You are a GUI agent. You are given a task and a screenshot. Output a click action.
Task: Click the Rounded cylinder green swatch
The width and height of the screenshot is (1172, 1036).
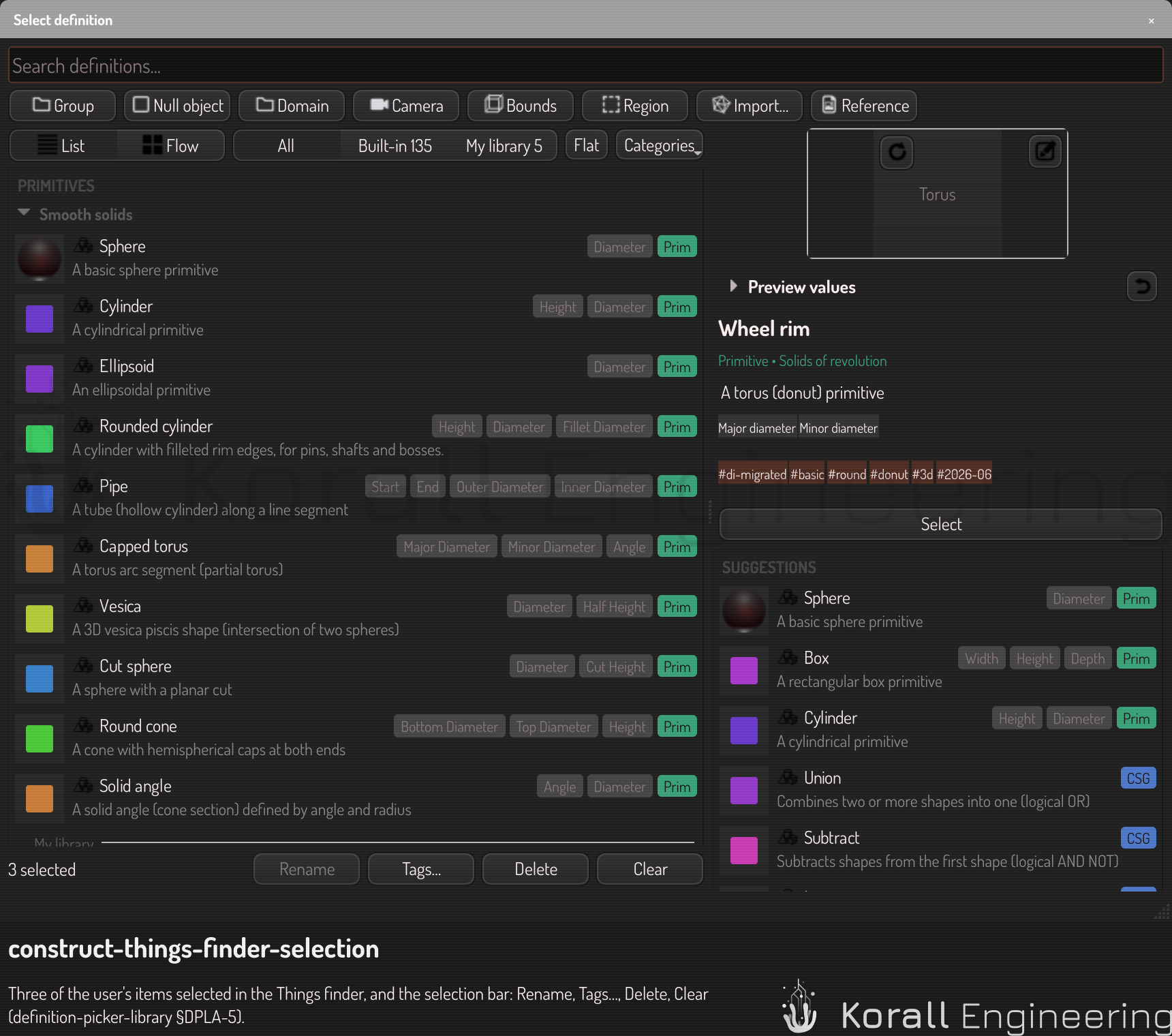tap(40, 439)
